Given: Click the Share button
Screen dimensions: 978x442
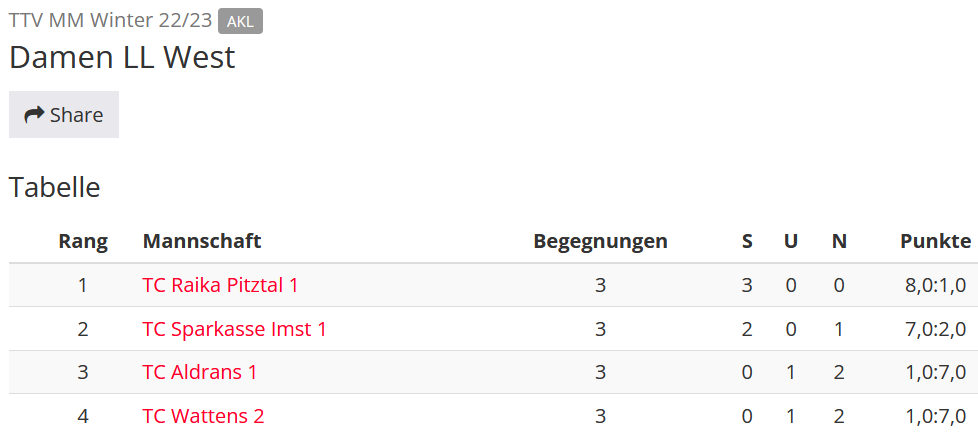Looking at the screenshot, I should pos(64,115).
